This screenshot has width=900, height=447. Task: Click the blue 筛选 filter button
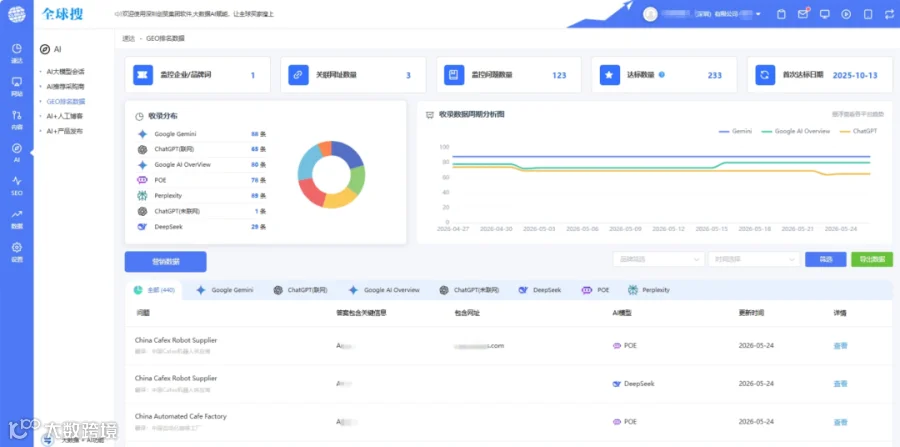coord(825,259)
